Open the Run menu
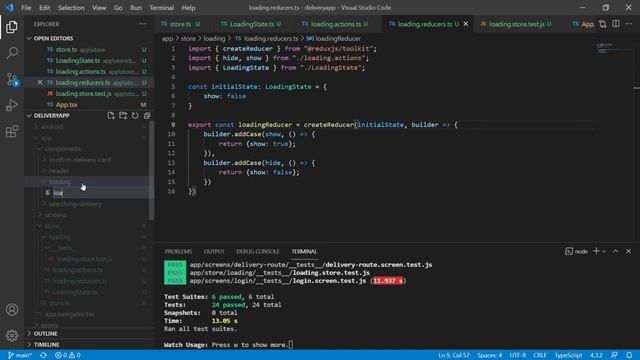The image size is (640, 360). [x=136, y=7]
